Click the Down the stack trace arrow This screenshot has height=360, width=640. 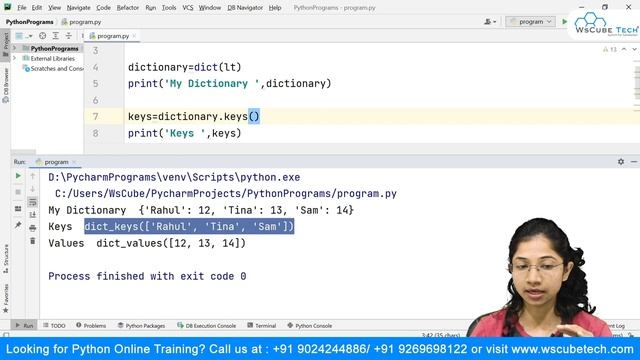tap(33, 189)
